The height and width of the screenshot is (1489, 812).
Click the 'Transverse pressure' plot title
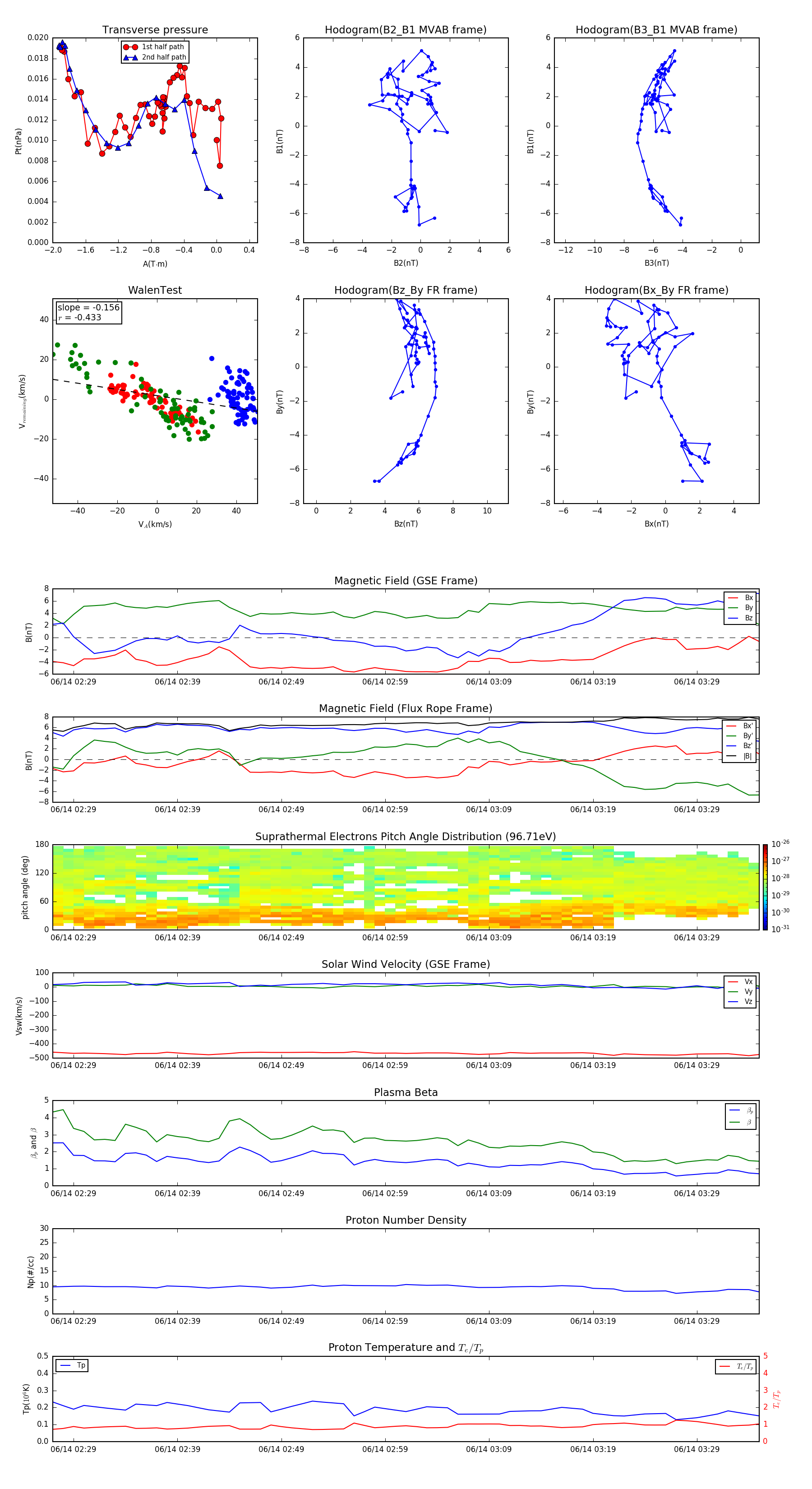pos(155,30)
